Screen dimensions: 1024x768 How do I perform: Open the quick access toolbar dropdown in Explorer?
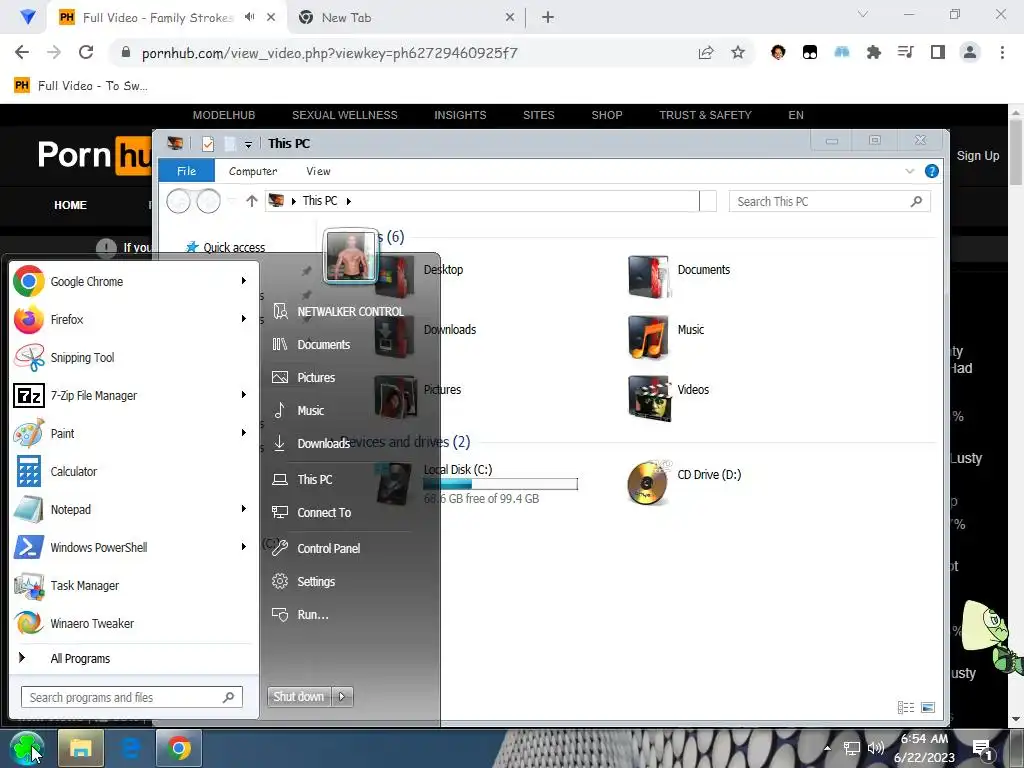[x=248, y=144]
